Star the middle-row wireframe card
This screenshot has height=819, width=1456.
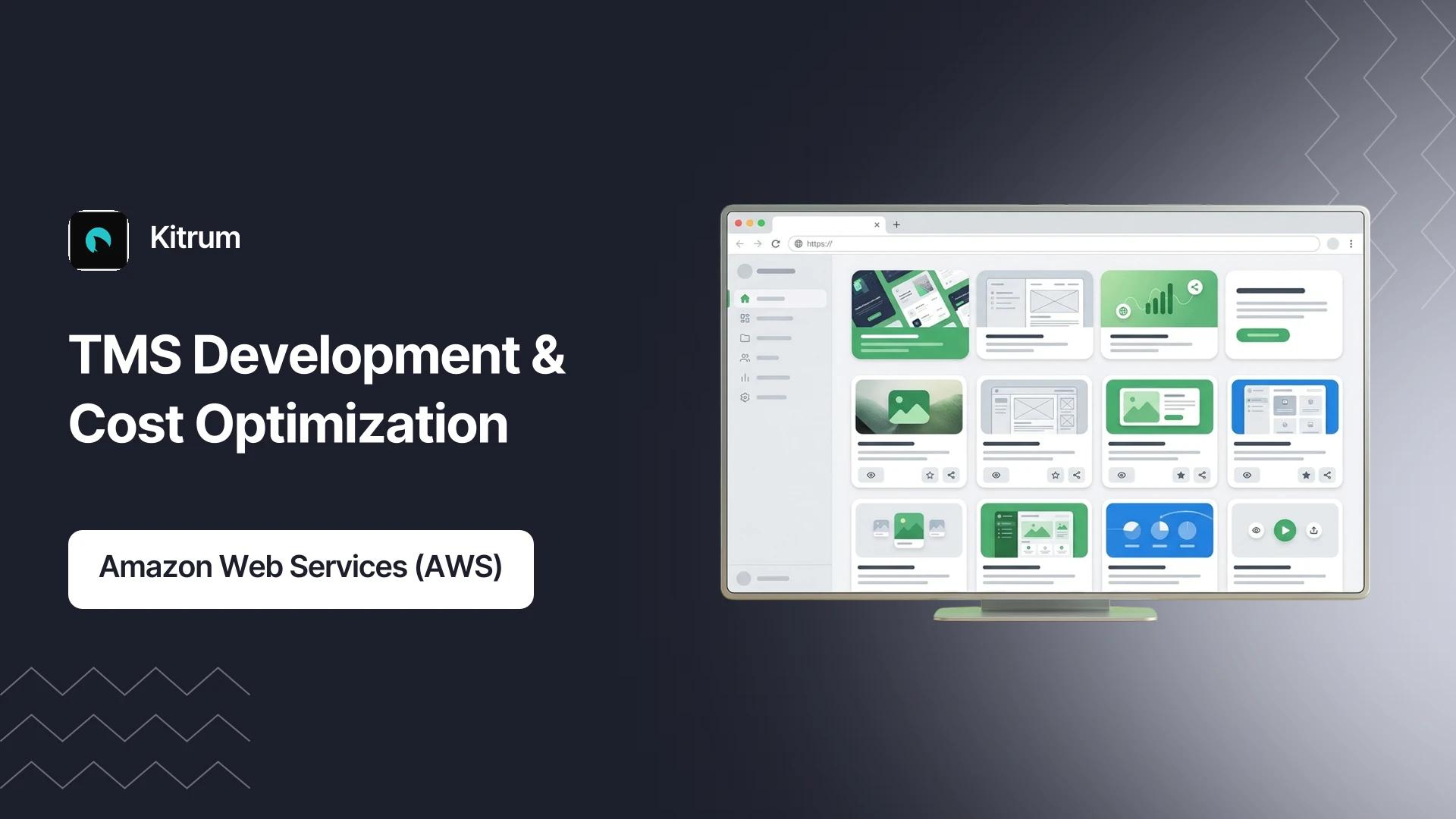(1056, 475)
